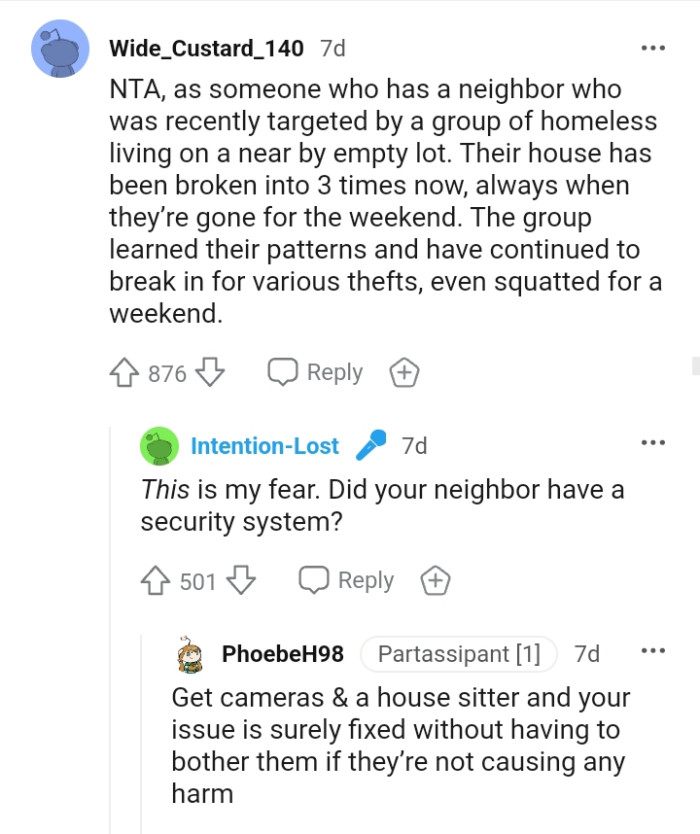Open Intention-Lost's user profile
The height and width of the screenshot is (834, 700).
(x=264, y=446)
